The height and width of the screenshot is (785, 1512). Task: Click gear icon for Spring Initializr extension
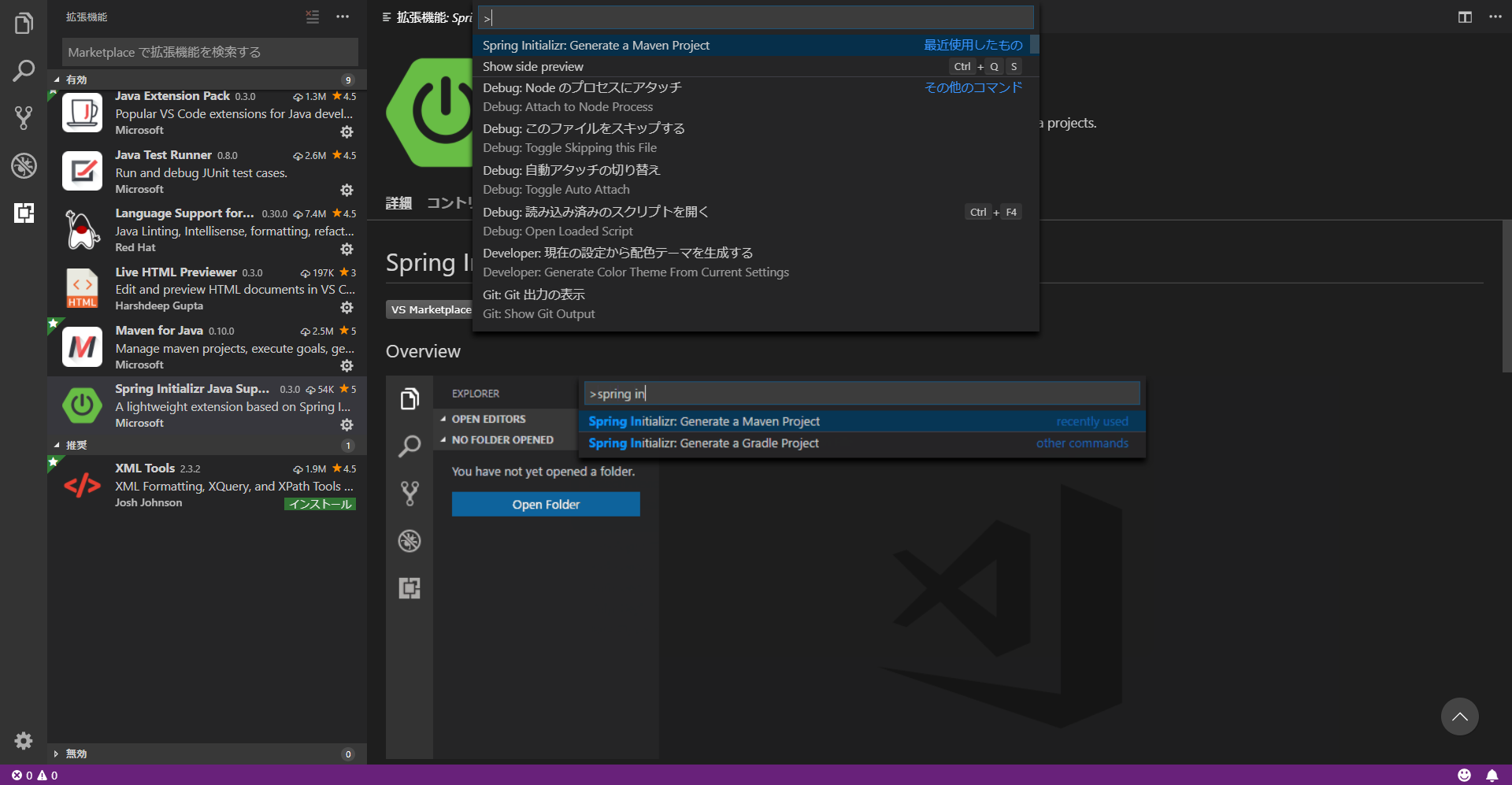[346, 424]
